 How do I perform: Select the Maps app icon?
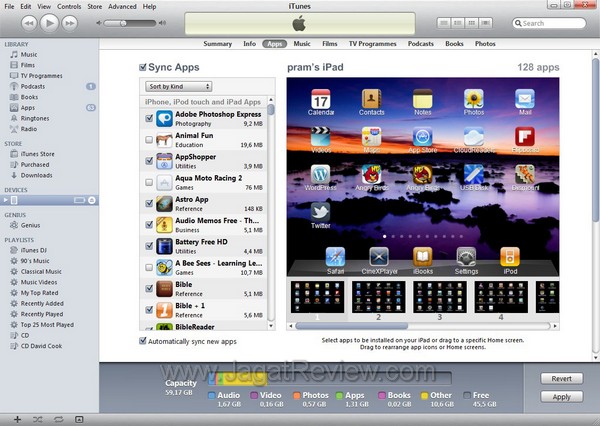371,137
